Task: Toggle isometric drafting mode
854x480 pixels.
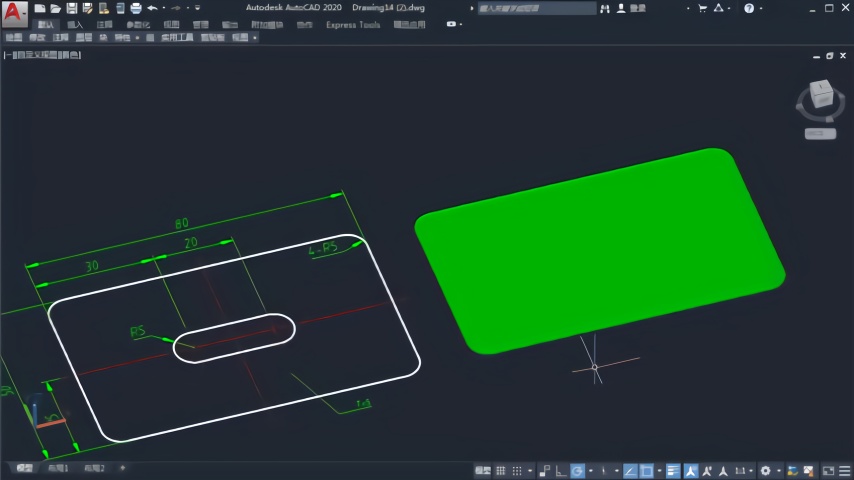Action: 603,471
